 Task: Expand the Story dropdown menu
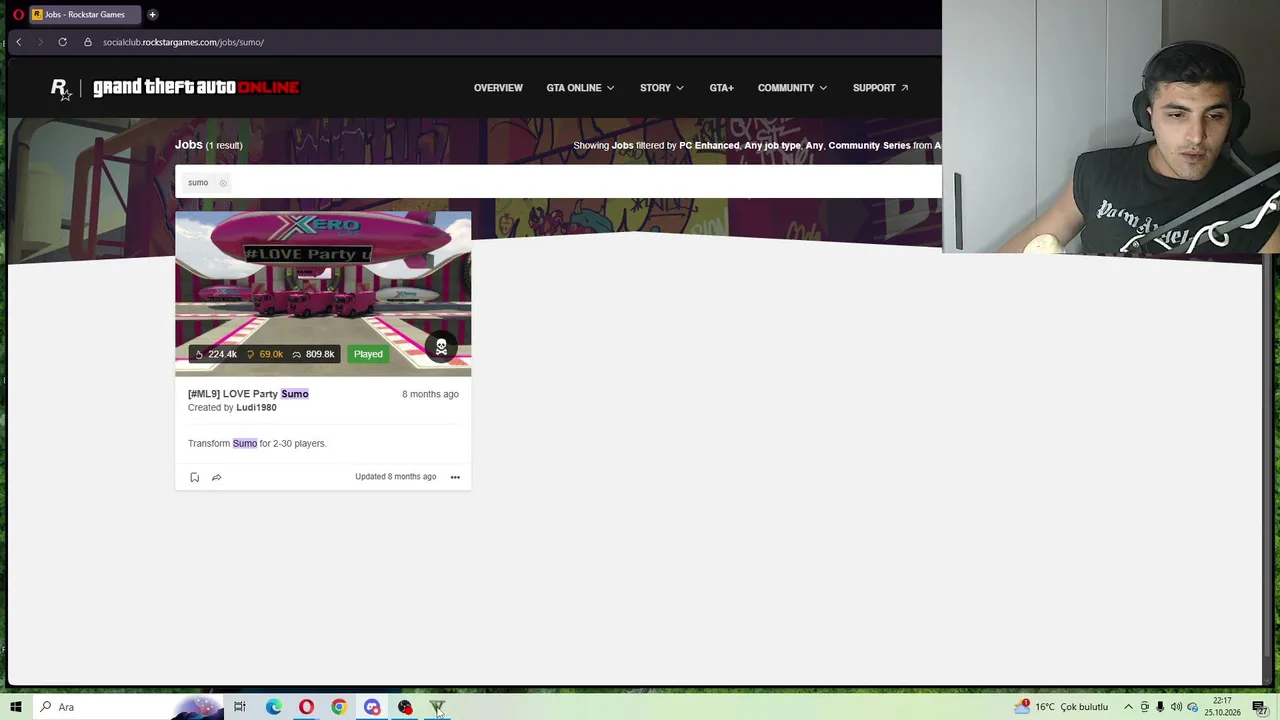(x=662, y=88)
